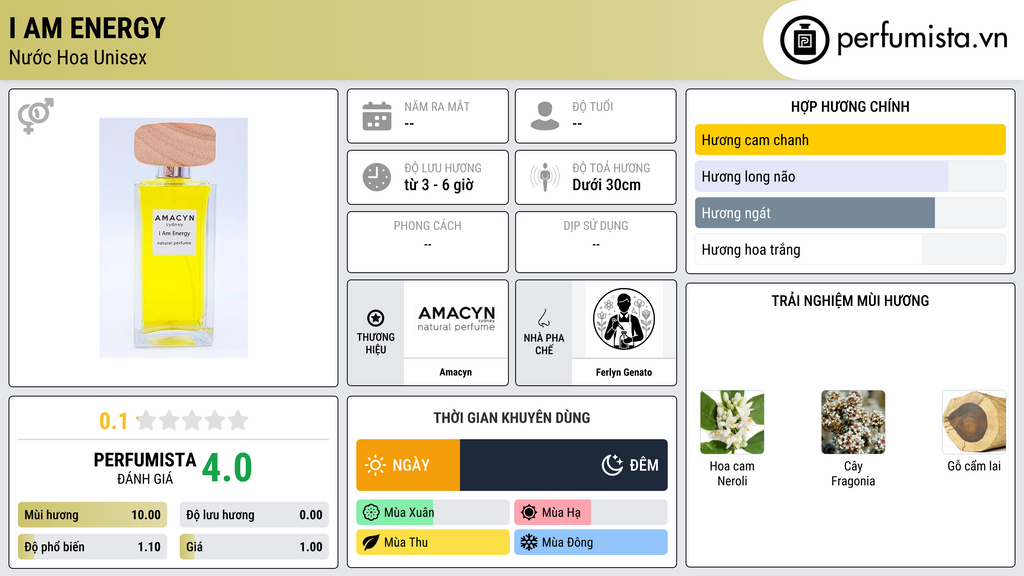Click the sun icon for Mùa Hạ
Viewport: 1024px width, 576px height.
(529, 513)
